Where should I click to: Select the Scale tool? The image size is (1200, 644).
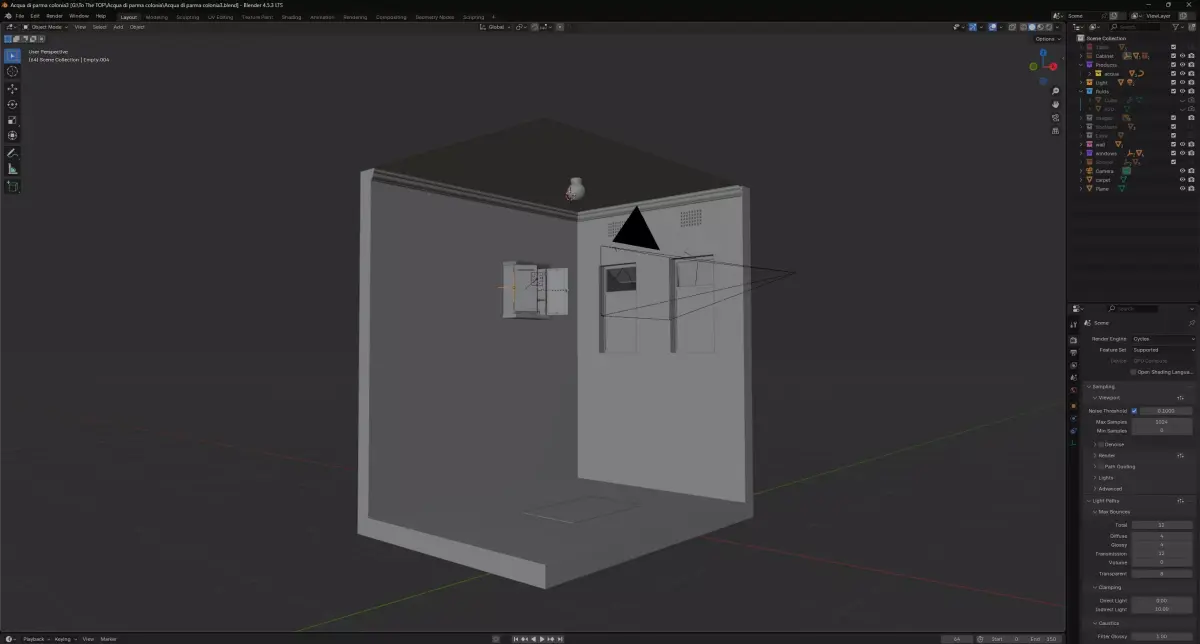13,120
